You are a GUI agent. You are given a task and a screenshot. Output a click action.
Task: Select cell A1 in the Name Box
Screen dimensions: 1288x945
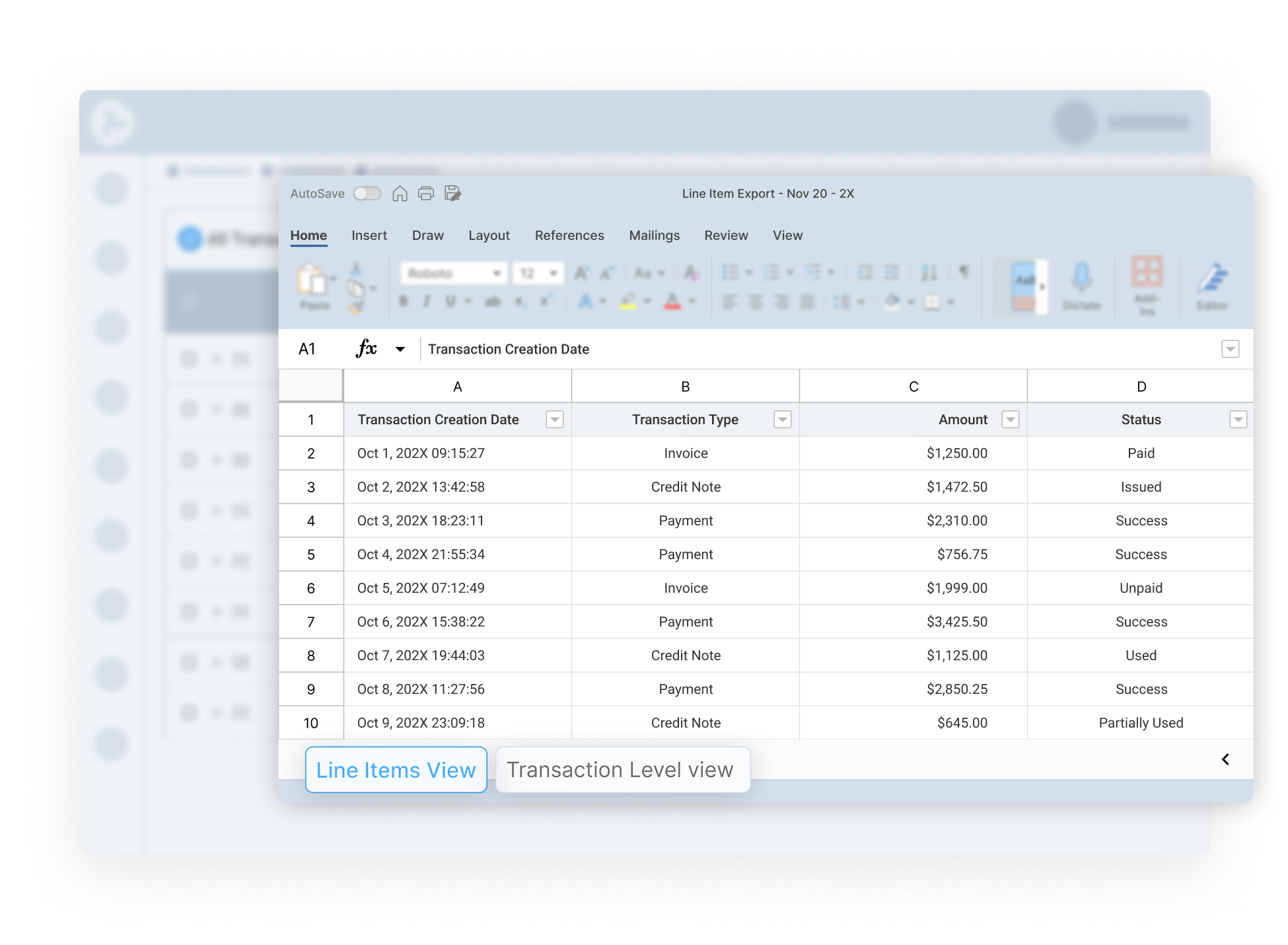pos(307,348)
